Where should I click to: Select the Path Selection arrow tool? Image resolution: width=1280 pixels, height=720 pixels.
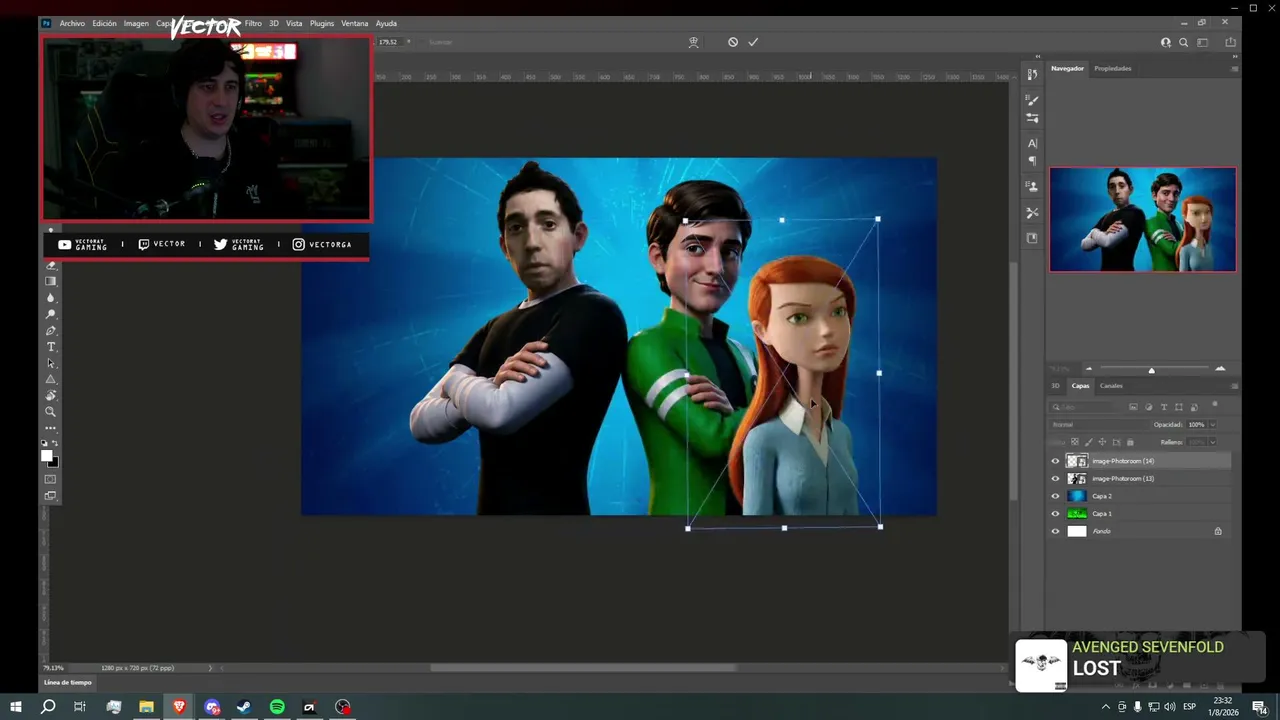tap(52, 363)
